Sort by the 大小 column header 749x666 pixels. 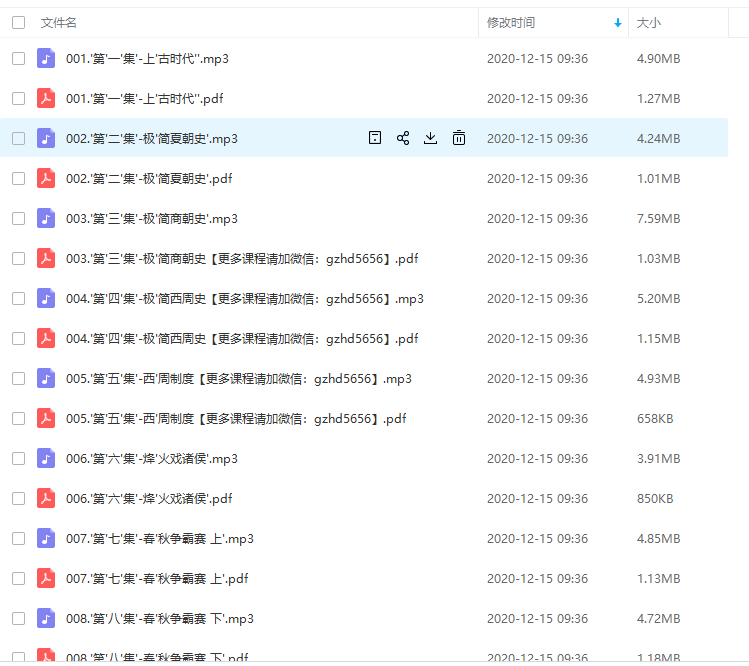click(649, 22)
